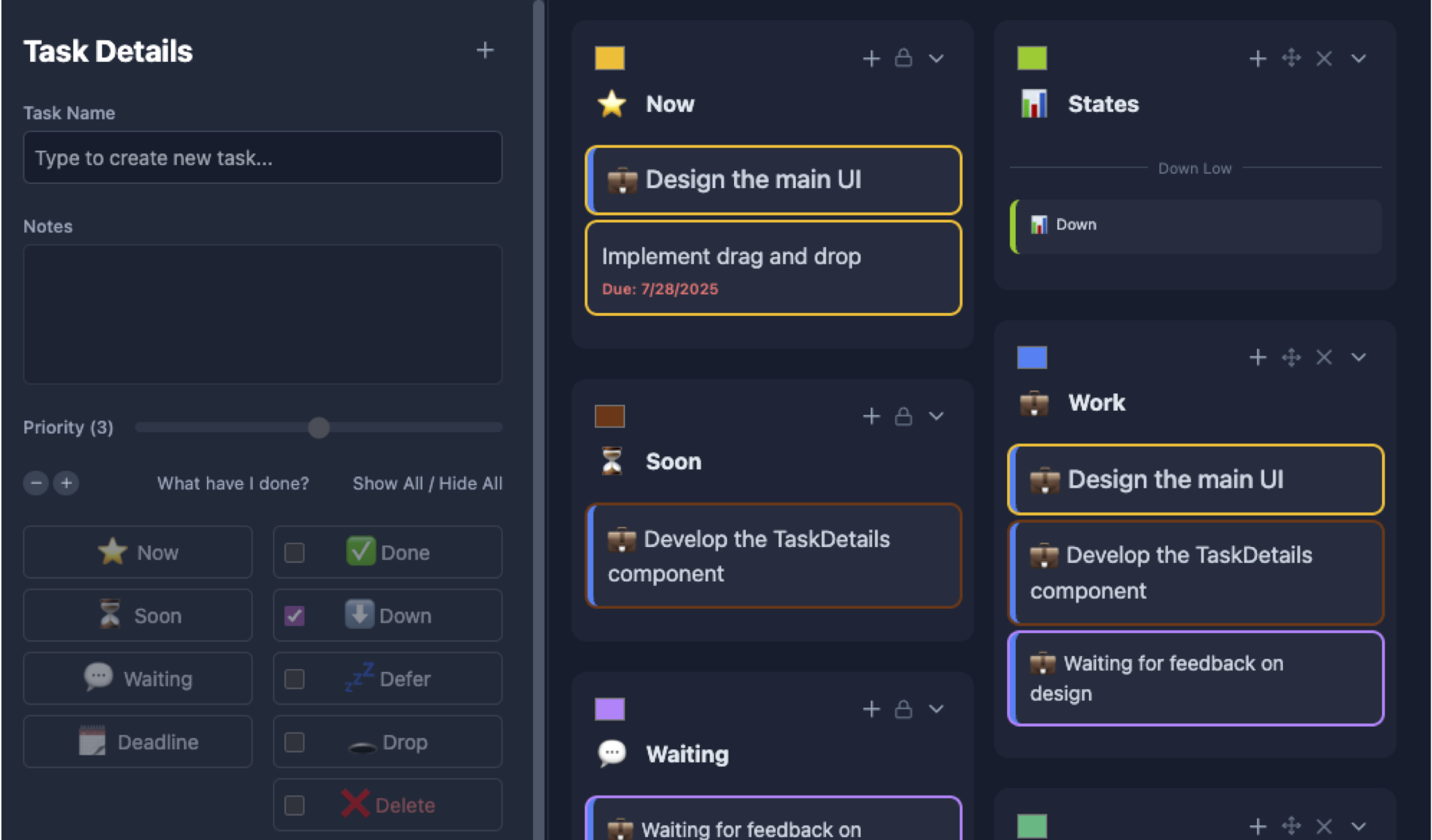Click the plus icon beside Task Details
1432x840 pixels.
[485, 50]
